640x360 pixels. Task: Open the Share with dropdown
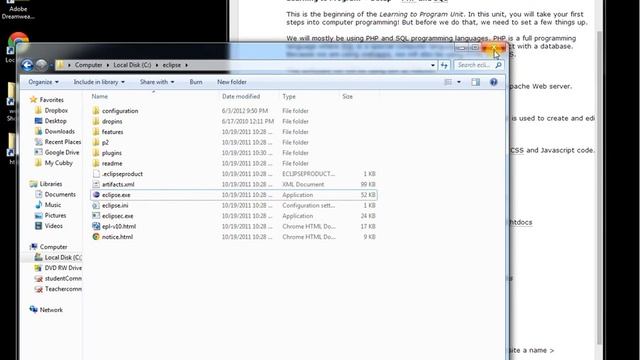(157, 82)
